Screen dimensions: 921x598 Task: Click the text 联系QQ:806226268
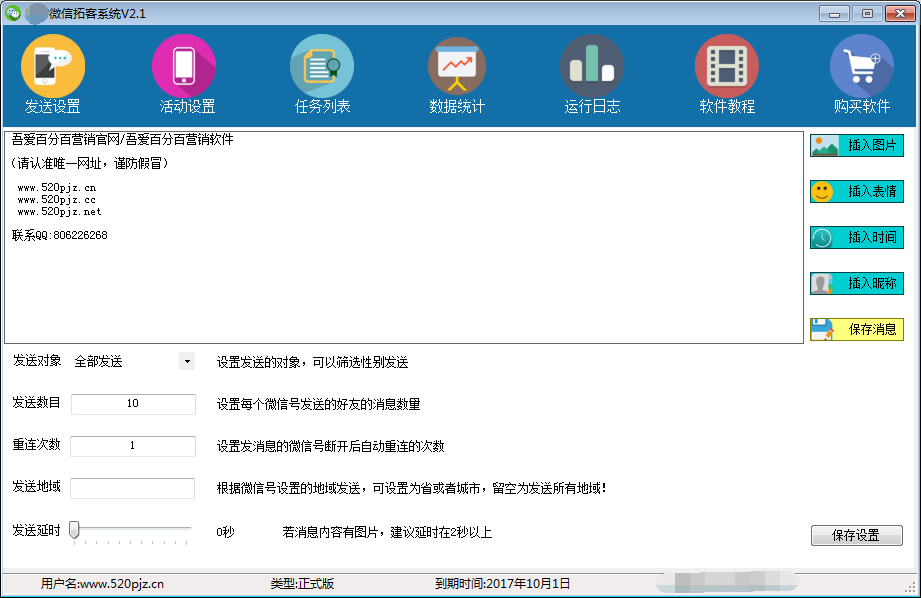coord(59,235)
